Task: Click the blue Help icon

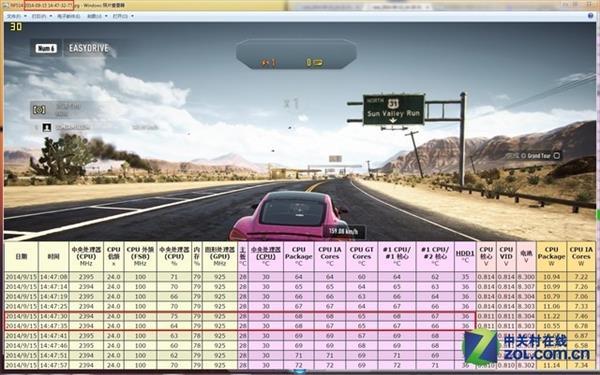Action: coord(590,16)
